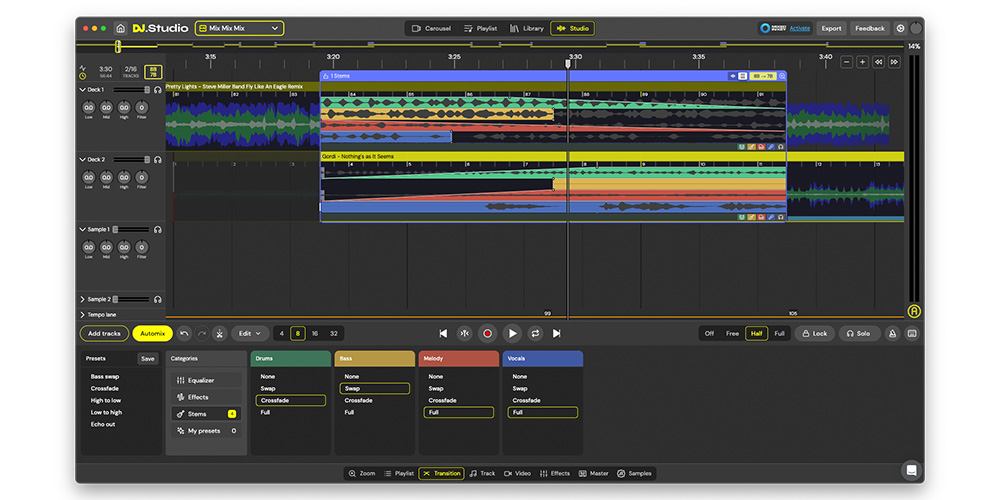Click the zoom-in plus icon on timeline
This screenshot has height=500, width=1000.
tap(862, 62)
